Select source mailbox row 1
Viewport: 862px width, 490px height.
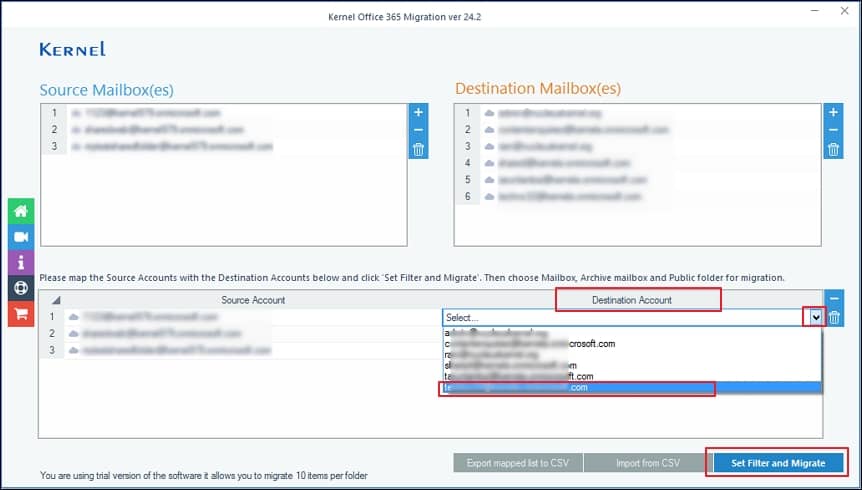[224, 113]
